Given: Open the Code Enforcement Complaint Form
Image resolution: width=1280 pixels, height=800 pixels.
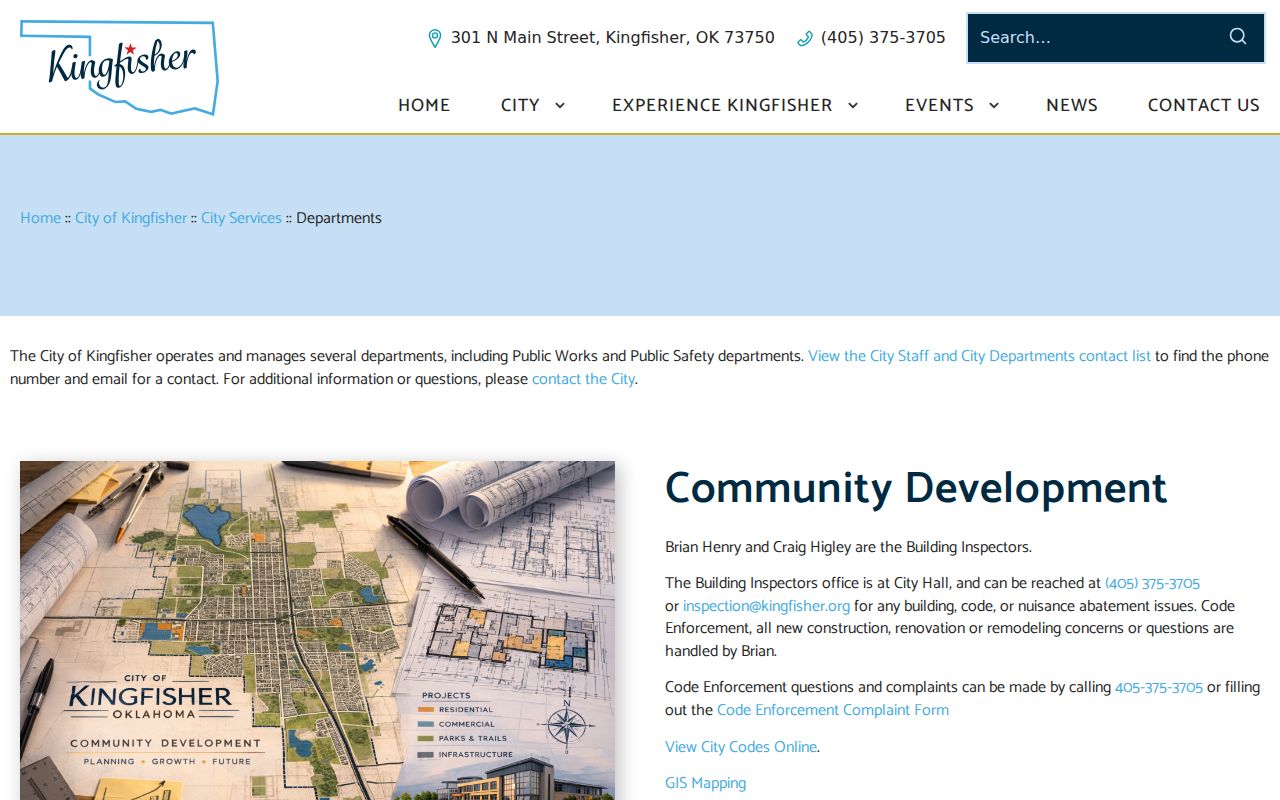Looking at the screenshot, I should click(x=833, y=710).
